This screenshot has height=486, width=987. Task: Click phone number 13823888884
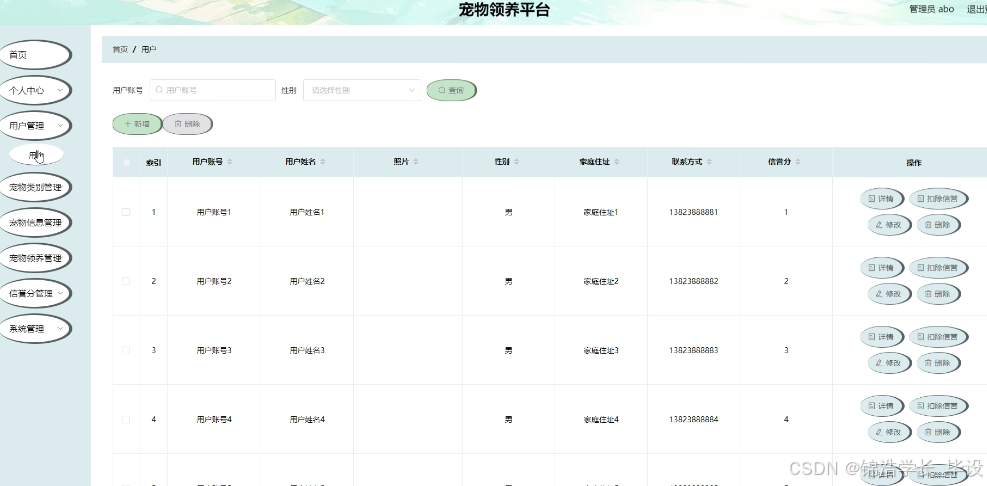coord(694,420)
